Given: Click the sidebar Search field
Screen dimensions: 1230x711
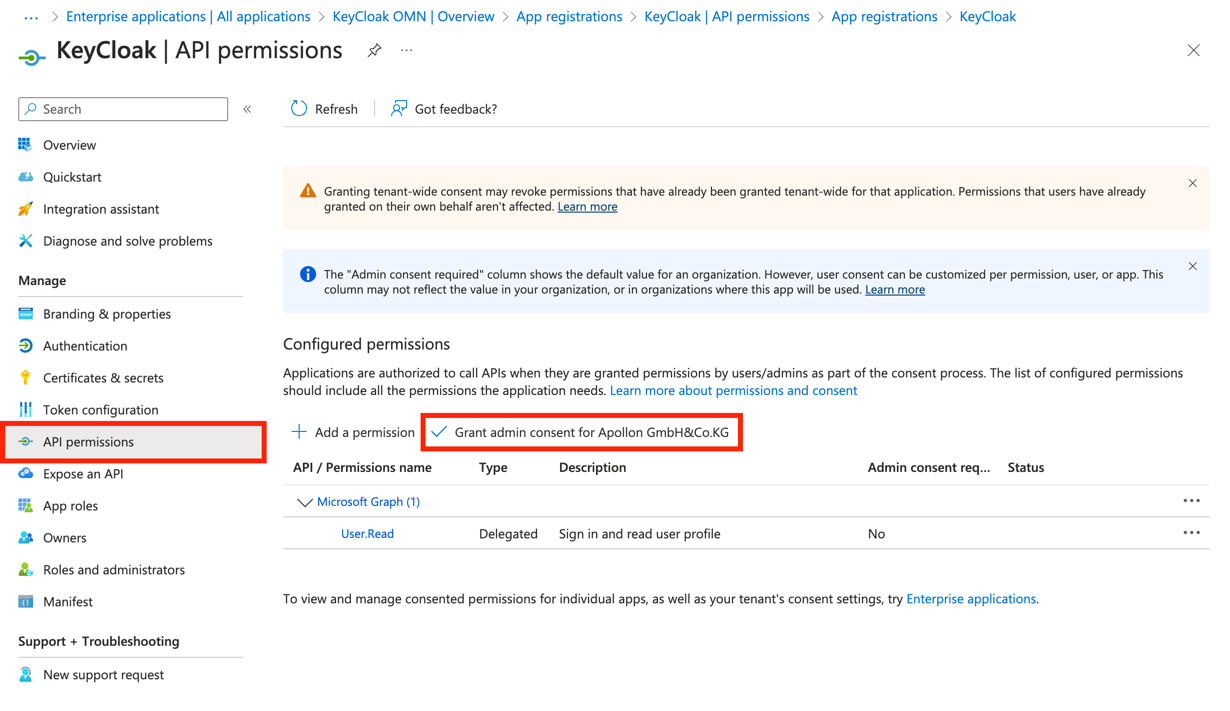Looking at the screenshot, I should coord(123,109).
